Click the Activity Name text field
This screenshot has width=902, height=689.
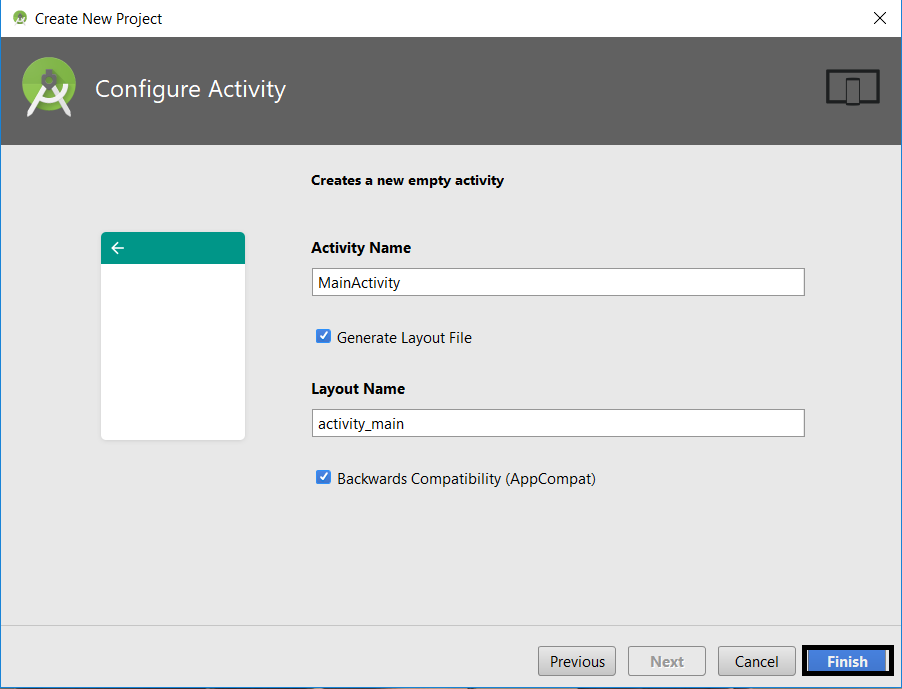tap(557, 282)
